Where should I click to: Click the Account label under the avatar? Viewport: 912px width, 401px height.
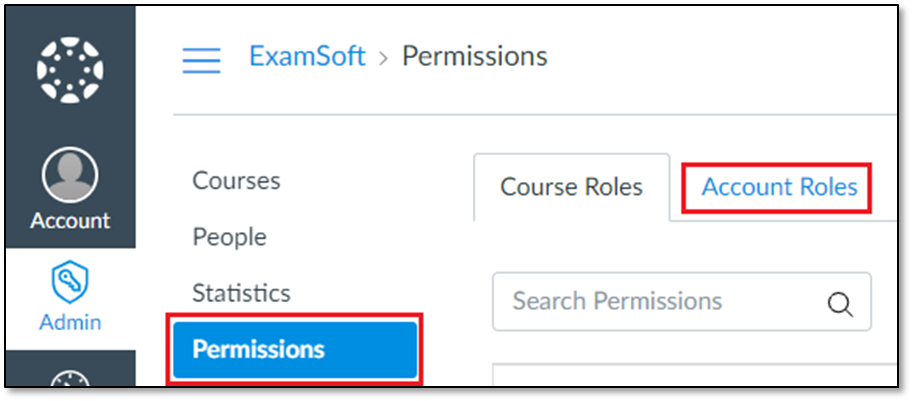(x=70, y=221)
